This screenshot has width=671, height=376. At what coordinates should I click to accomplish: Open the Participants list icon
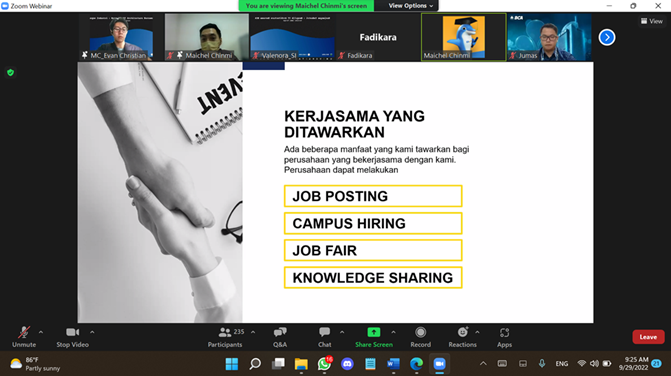[x=225, y=332]
